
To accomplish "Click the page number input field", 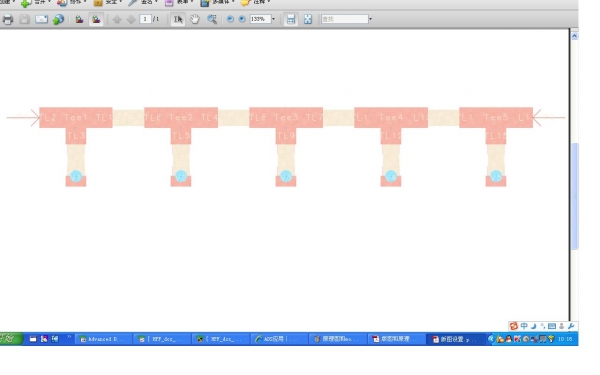I will [145, 19].
